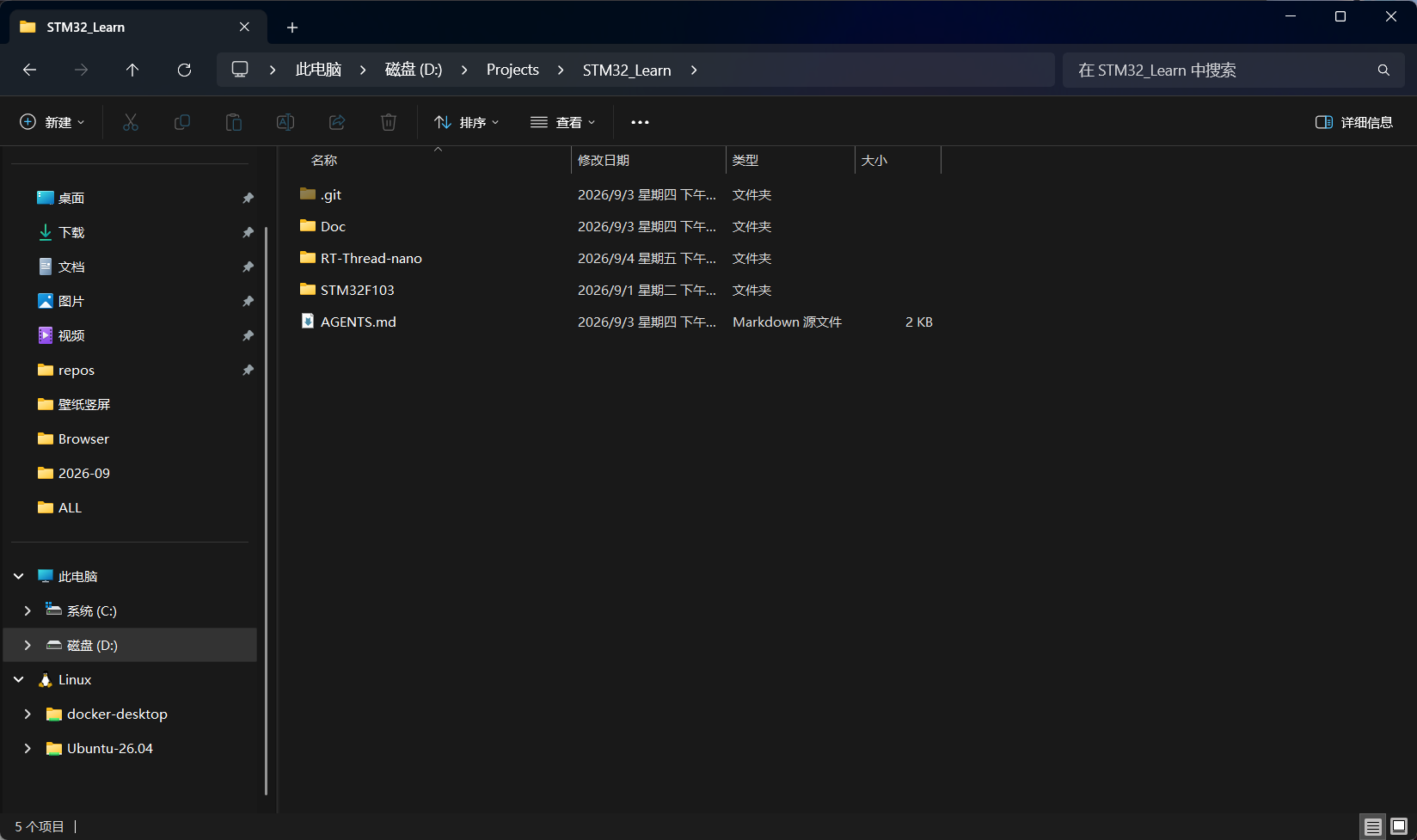The width and height of the screenshot is (1417, 840).
Task: Select the AGENTS.md file
Action: coord(358,322)
